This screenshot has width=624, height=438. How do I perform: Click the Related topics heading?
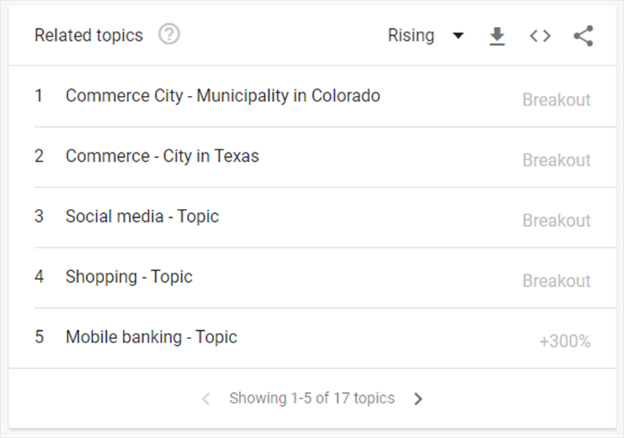(89, 36)
